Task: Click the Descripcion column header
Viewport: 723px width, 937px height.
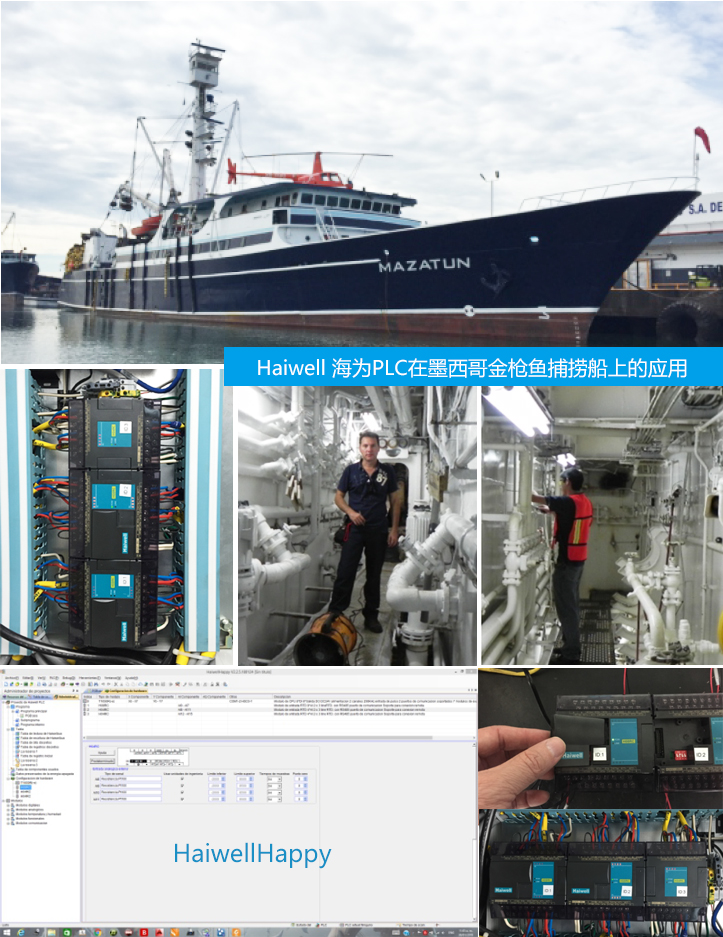Action: 375,697
